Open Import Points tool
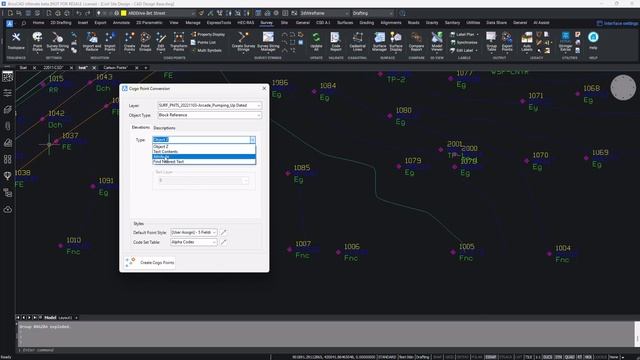Screen dimensions: 640x360 [x=110, y=42]
